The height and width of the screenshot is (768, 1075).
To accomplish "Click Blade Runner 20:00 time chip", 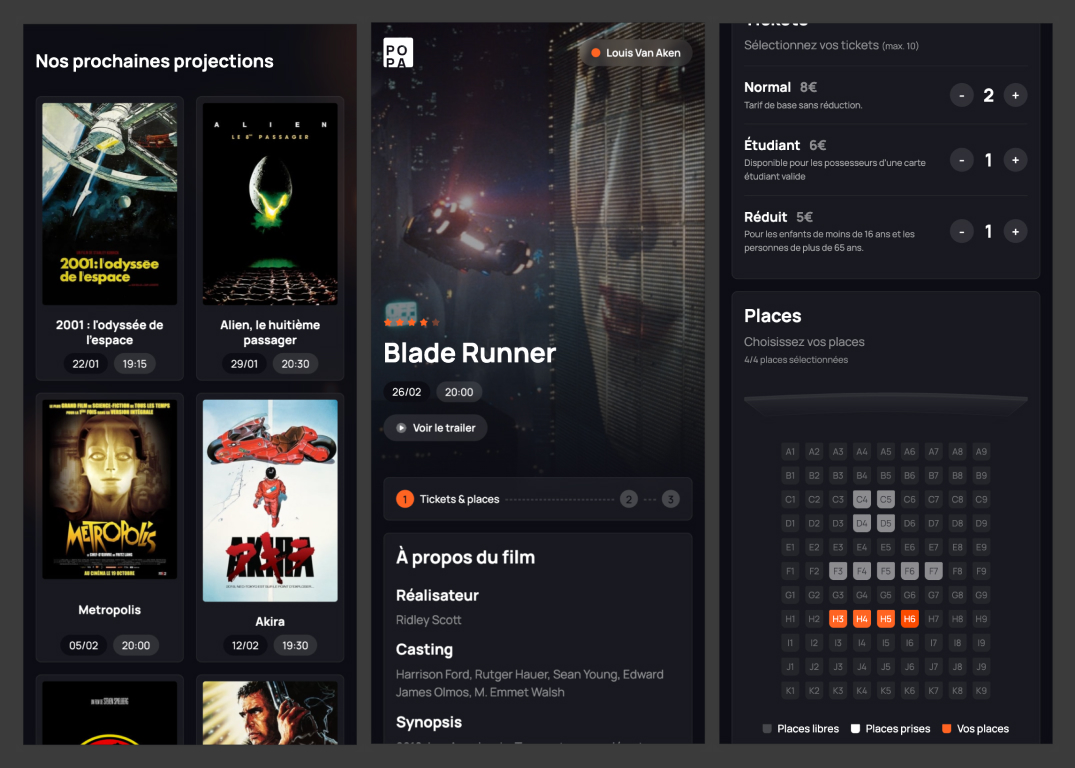I will [459, 392].
